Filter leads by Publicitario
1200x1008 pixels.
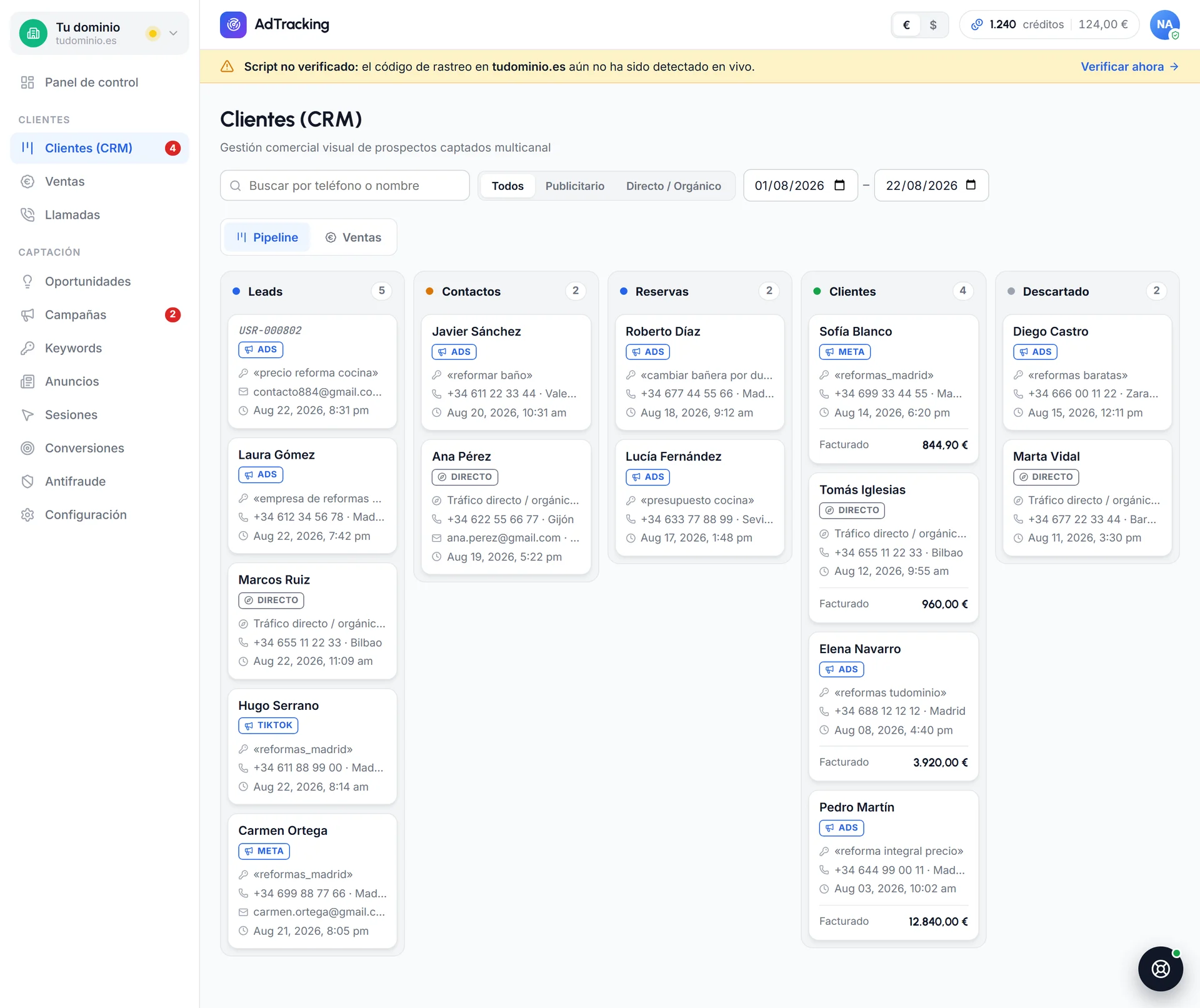tap(575, 186)
